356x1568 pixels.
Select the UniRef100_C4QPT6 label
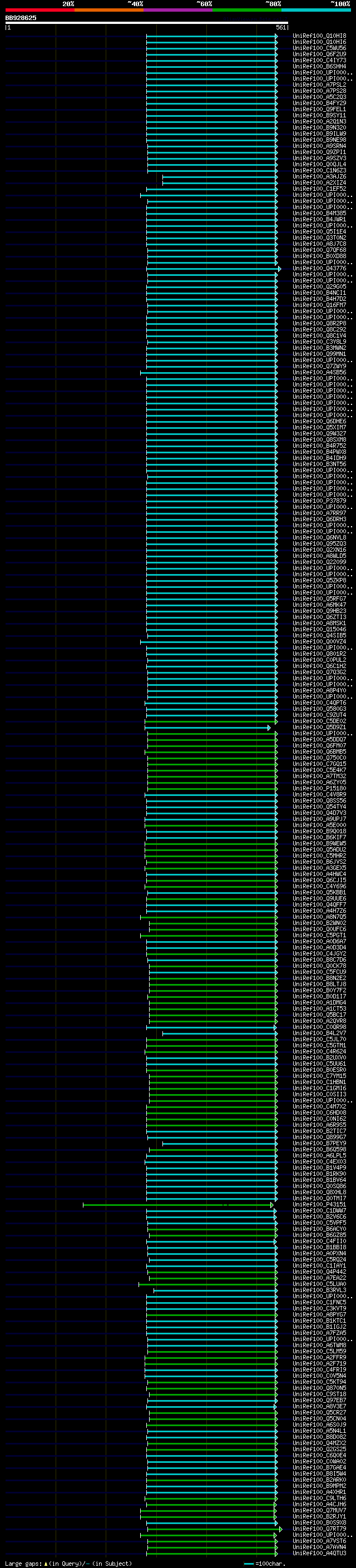tap(319, 703)
